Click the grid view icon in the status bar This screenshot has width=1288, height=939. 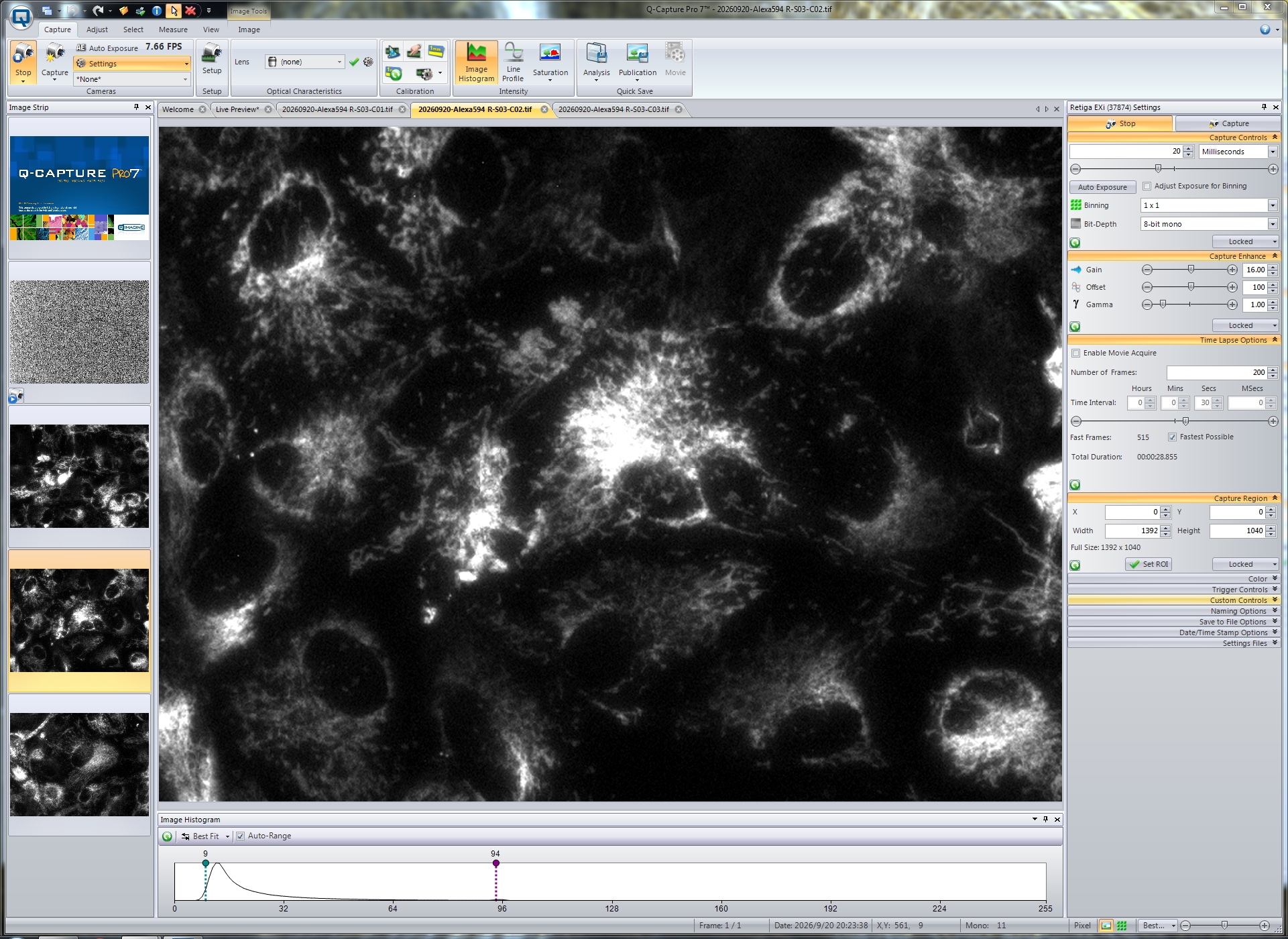[1122, 926]
